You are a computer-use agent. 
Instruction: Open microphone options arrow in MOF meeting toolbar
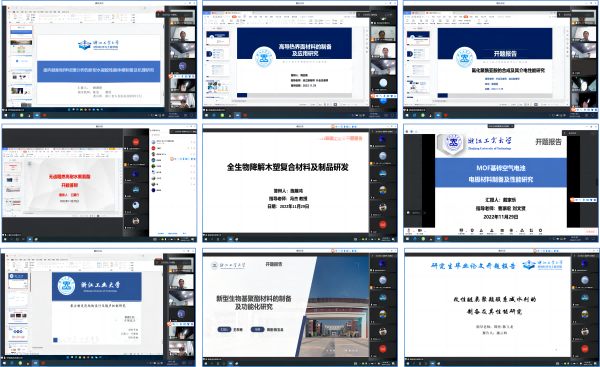pyautogui.click(x=414, y=231)
